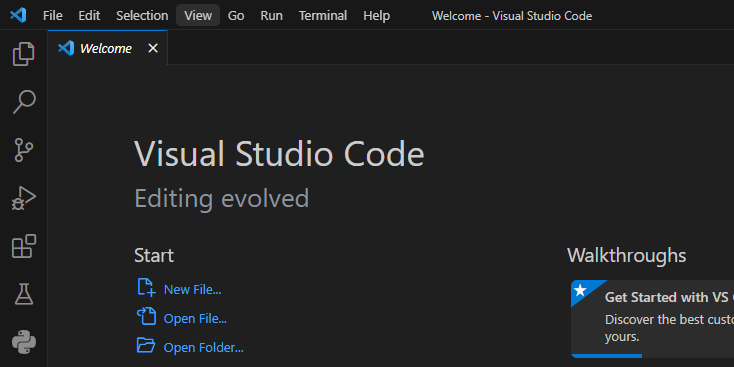Click the Walkthroughs section heading
Image resolution: width=734 pixels, height=367 pixels.
pos(627,256)
